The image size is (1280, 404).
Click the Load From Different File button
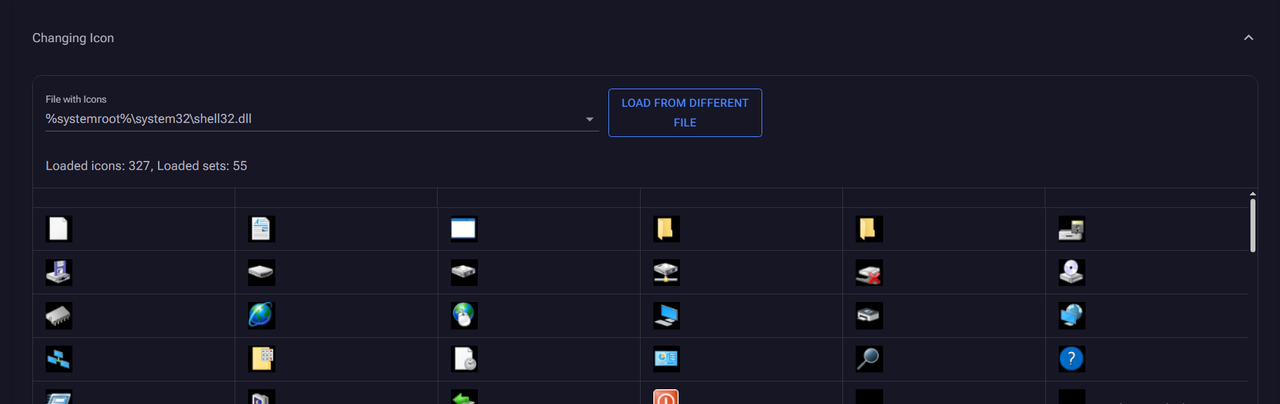(x=685, y=113)
